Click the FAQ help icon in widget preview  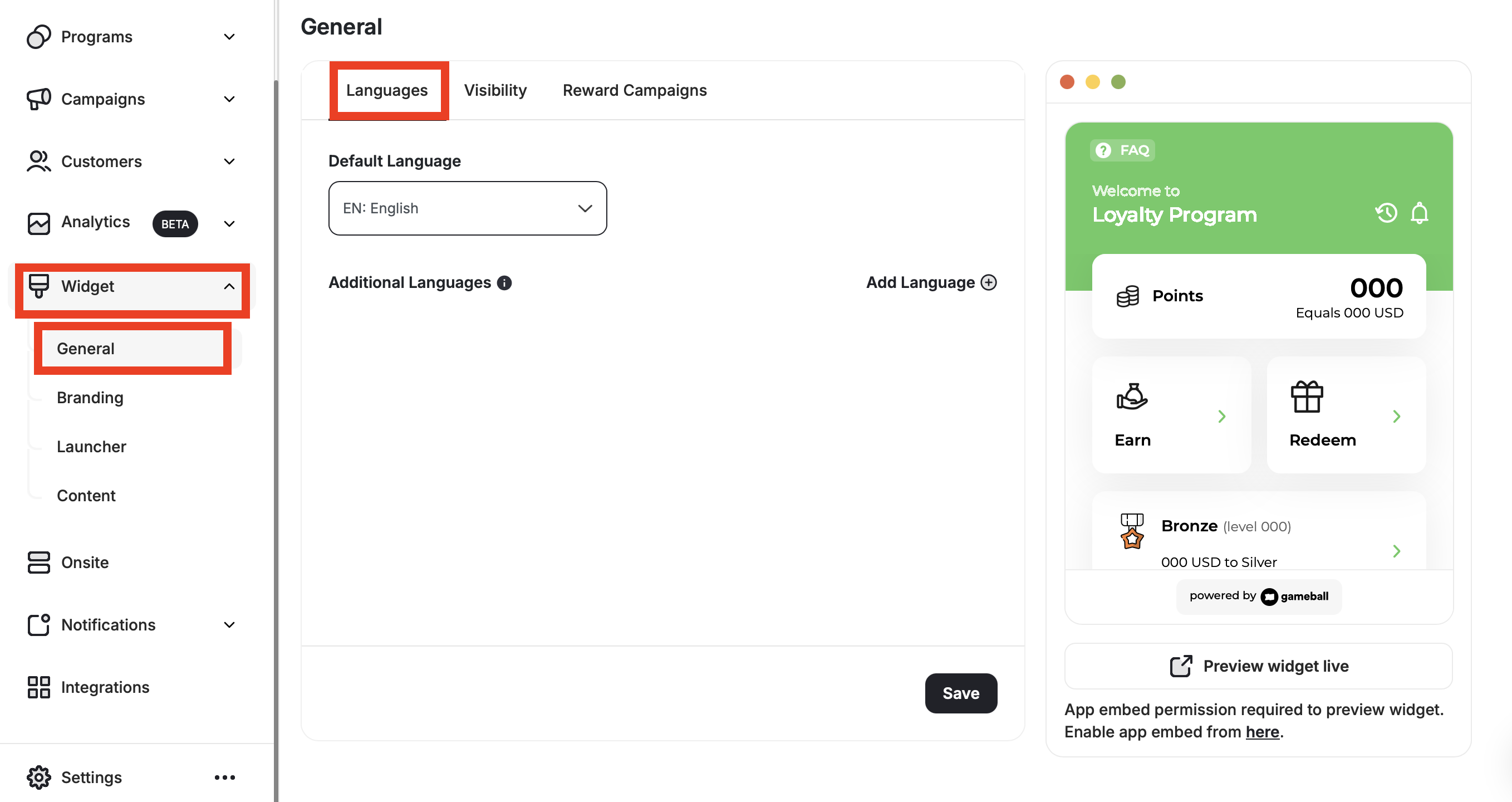[x=1102, y=150]
